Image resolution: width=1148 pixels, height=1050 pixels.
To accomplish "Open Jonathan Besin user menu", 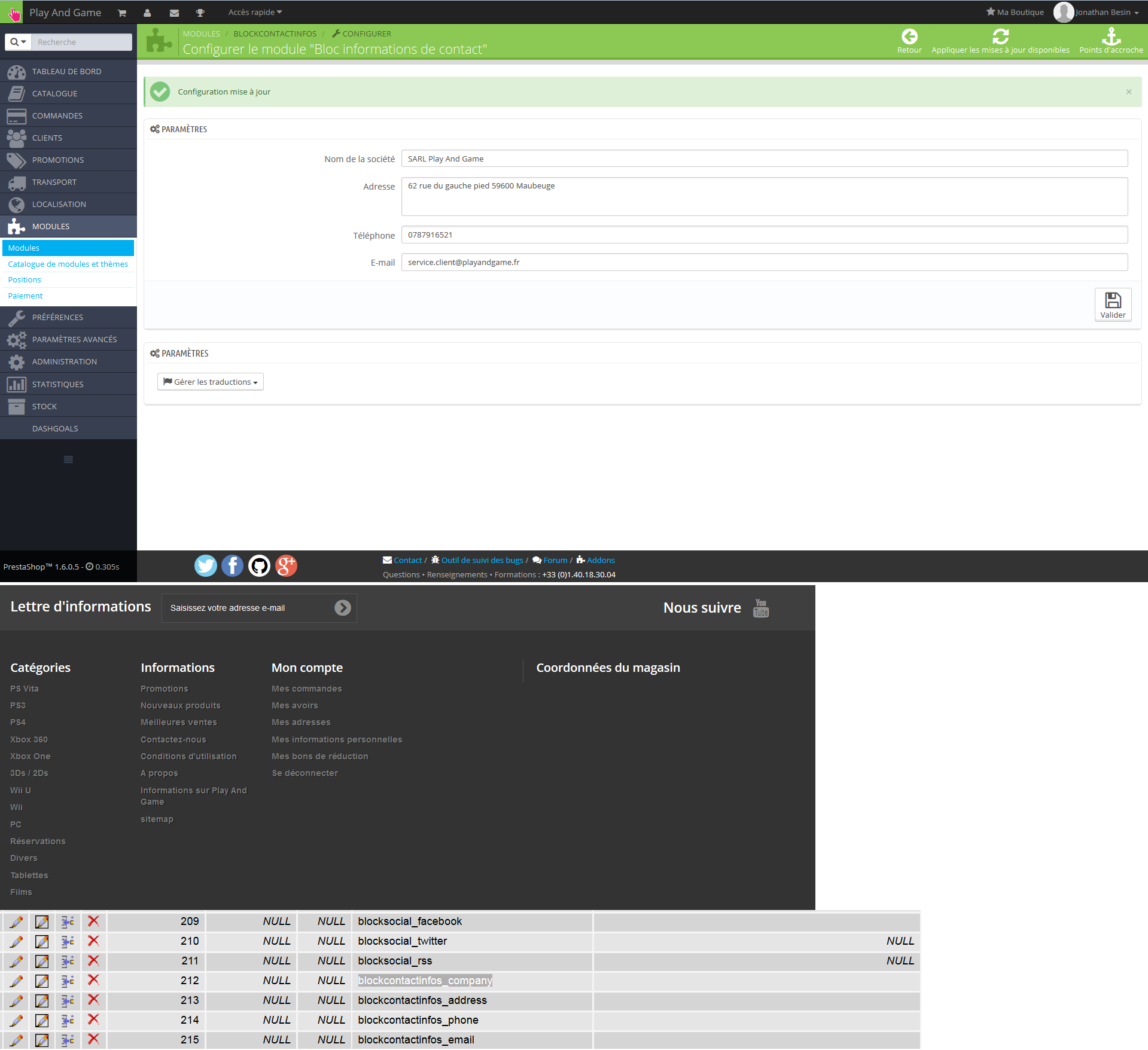I will [1096, 13].
